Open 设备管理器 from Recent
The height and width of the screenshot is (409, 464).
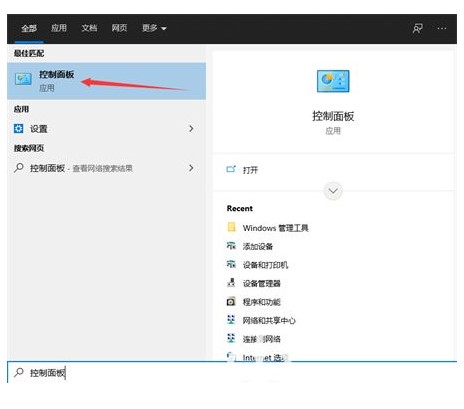(x=262, y=284)
